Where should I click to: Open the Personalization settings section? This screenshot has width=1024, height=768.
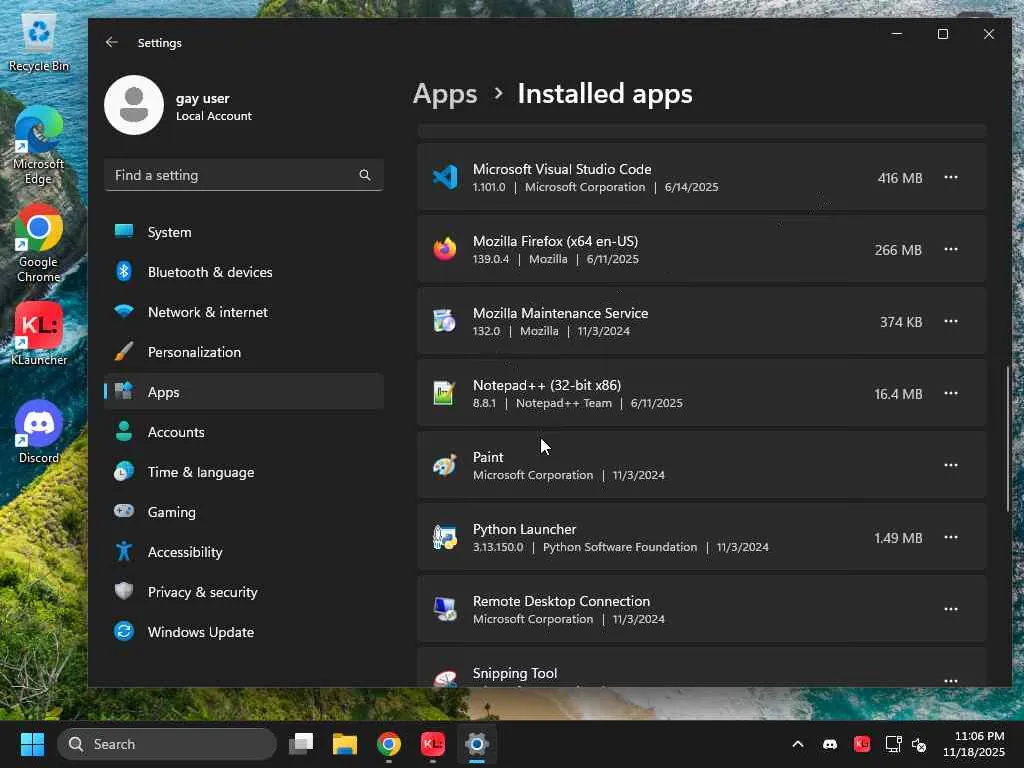(194, 352)
